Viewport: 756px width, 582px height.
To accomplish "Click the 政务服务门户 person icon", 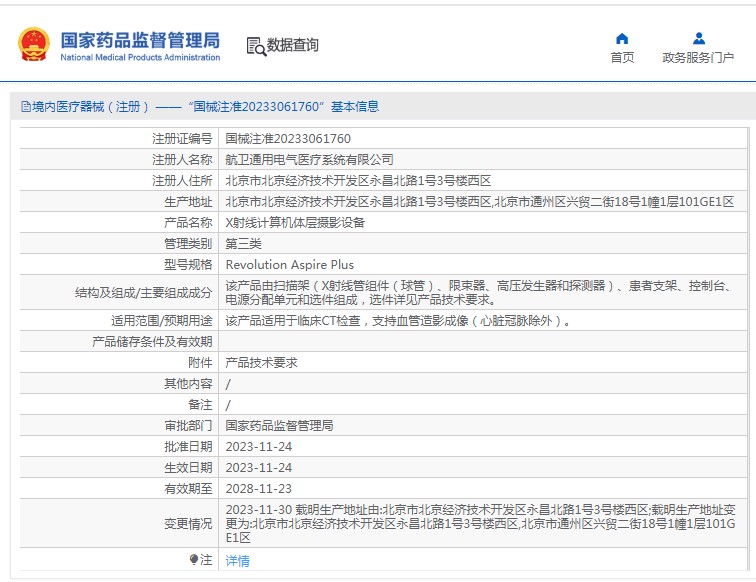I will (698, 39).
